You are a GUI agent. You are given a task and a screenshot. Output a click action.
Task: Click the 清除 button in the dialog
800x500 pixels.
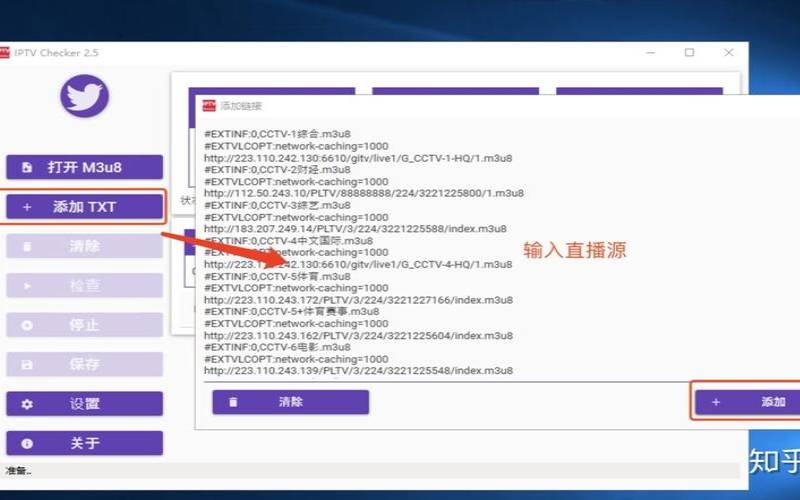tap(291, 402)
